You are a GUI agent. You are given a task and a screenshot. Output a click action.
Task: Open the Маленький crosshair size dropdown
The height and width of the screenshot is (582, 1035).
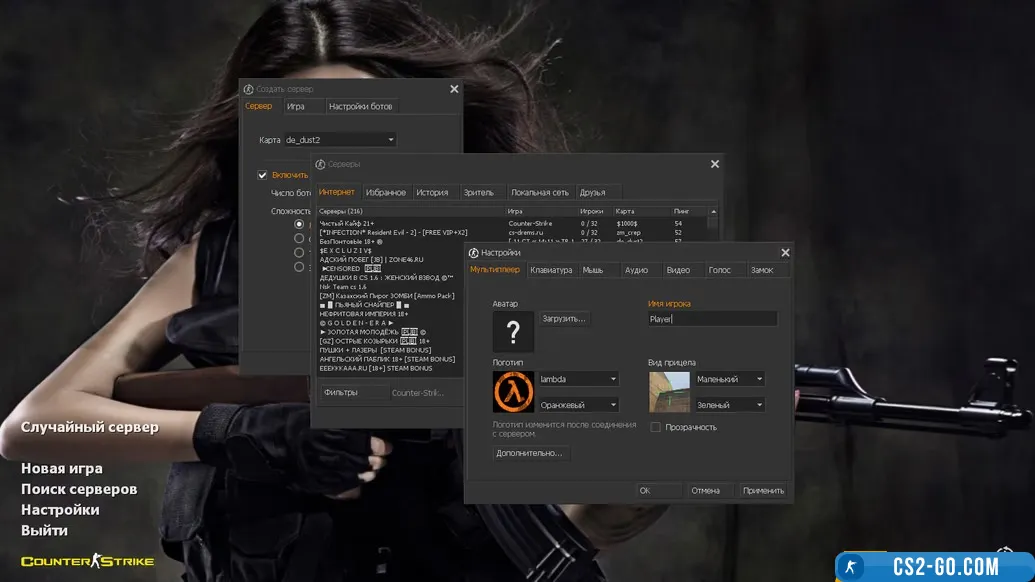click(729, 379)
